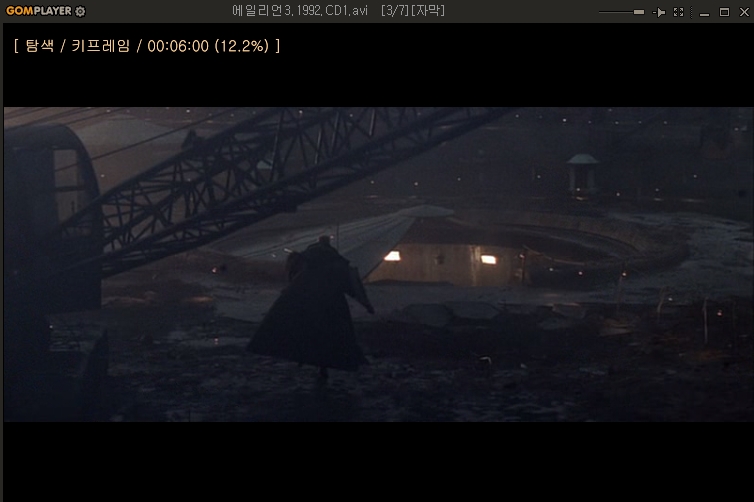Viewport: 754px width, 502px height.
Task: Maximize the GOM Player window
Action: click(724, 12)
